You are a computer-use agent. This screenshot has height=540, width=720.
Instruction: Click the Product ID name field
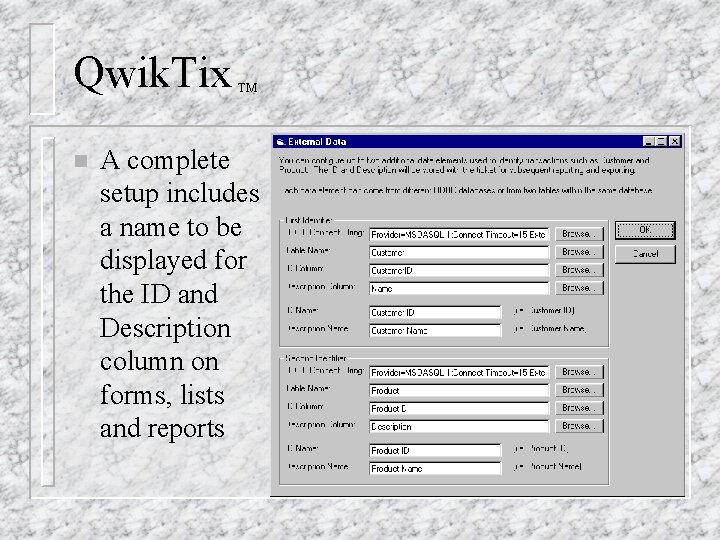tap(435, 450)
